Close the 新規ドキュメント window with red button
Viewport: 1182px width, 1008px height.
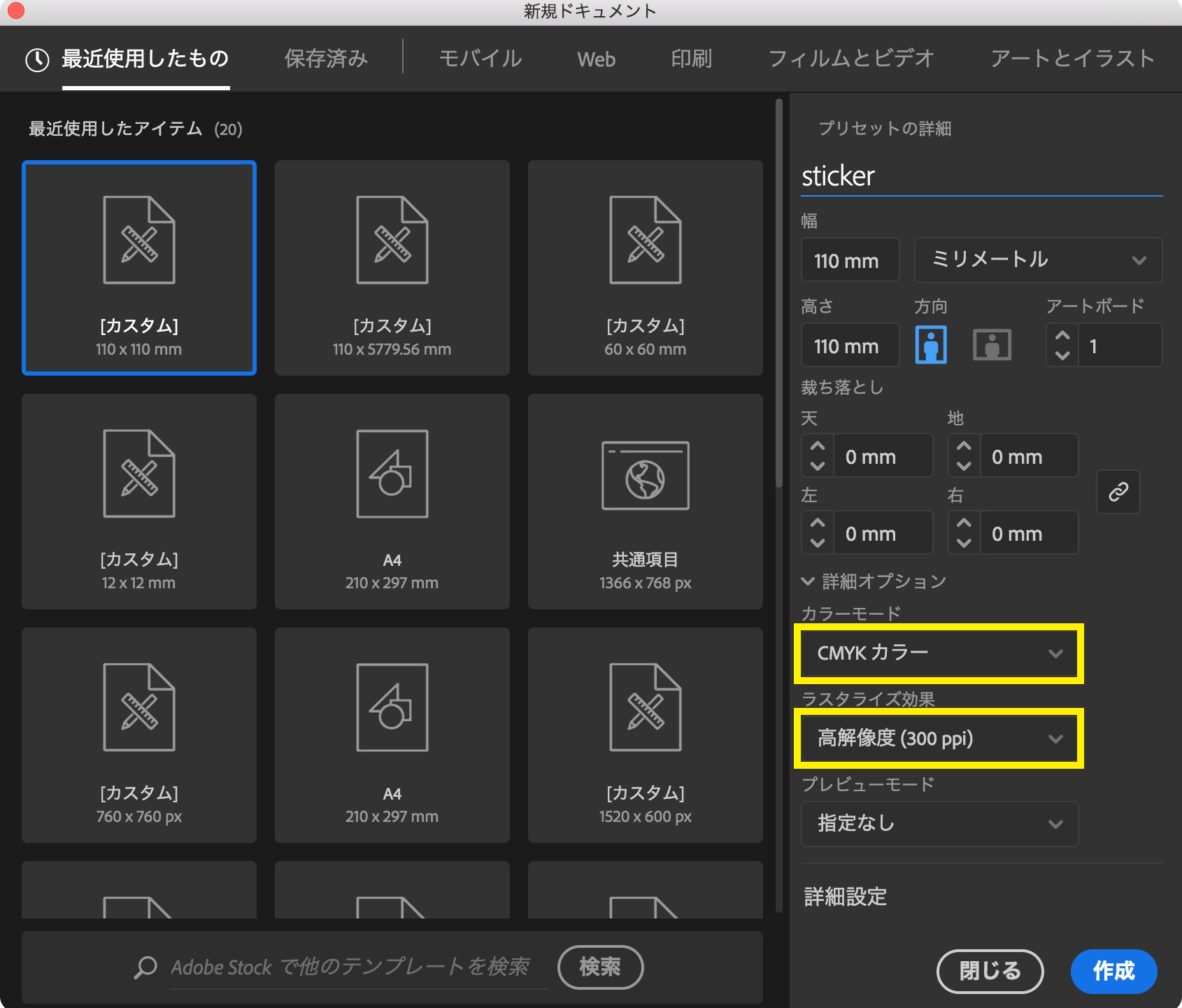tap(15, 10)
